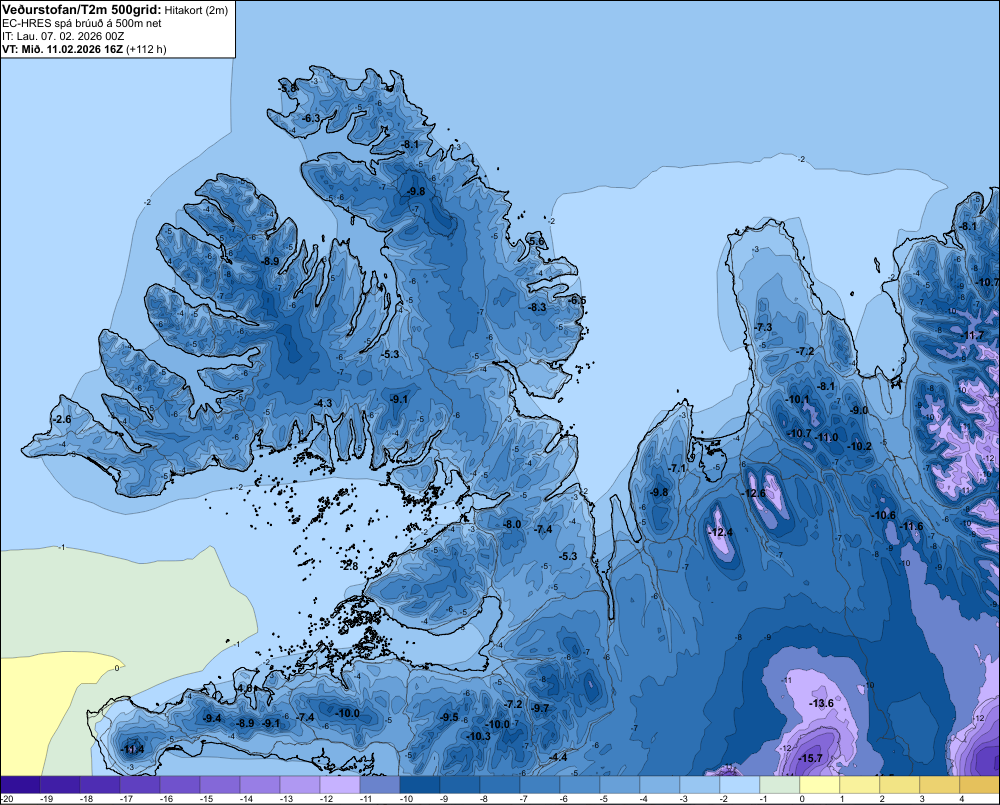Click the -10.2 temperature value
Viewport: 1000px width, 805px height.
tap(860, 446)
